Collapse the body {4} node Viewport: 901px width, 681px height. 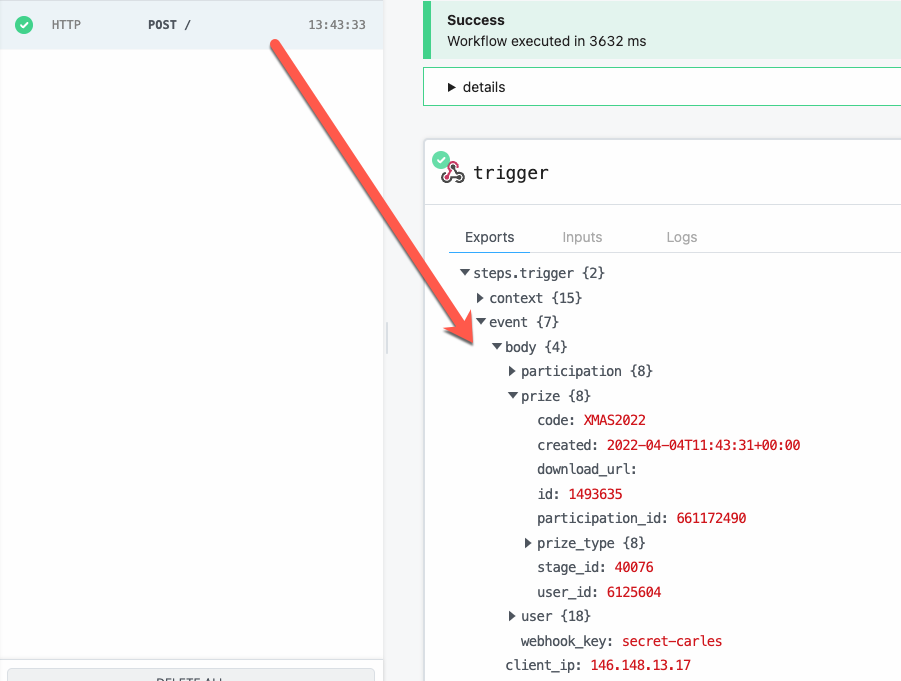(497, 347)
